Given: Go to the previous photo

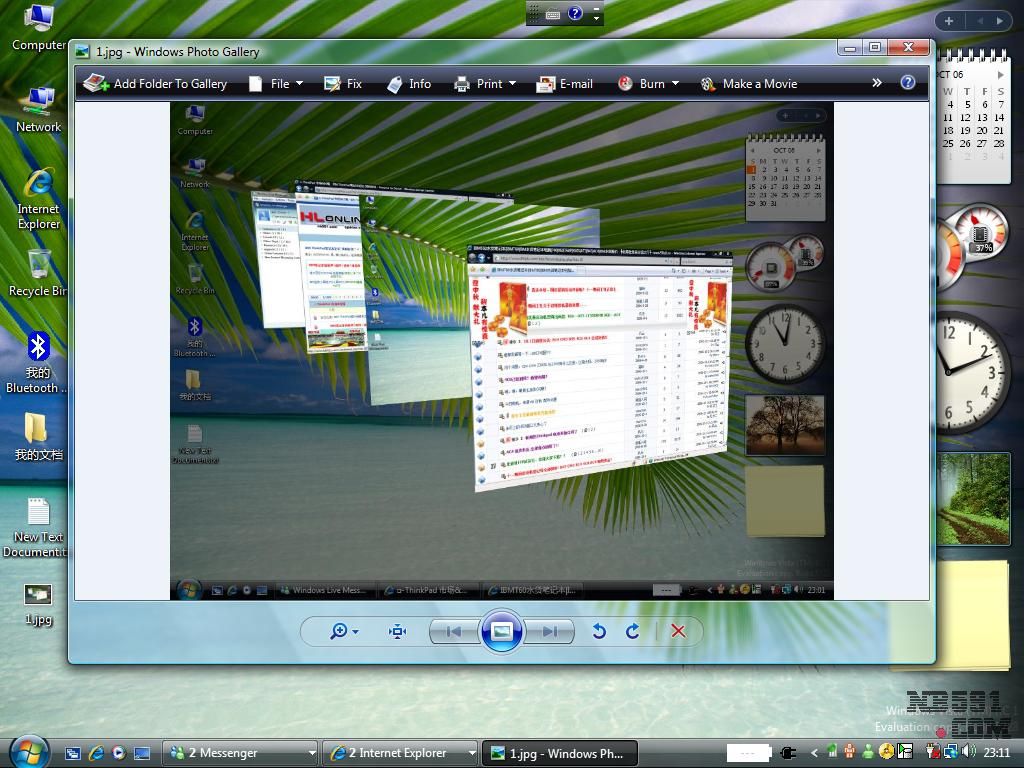Looking at the screenshot, I should 454,631.
